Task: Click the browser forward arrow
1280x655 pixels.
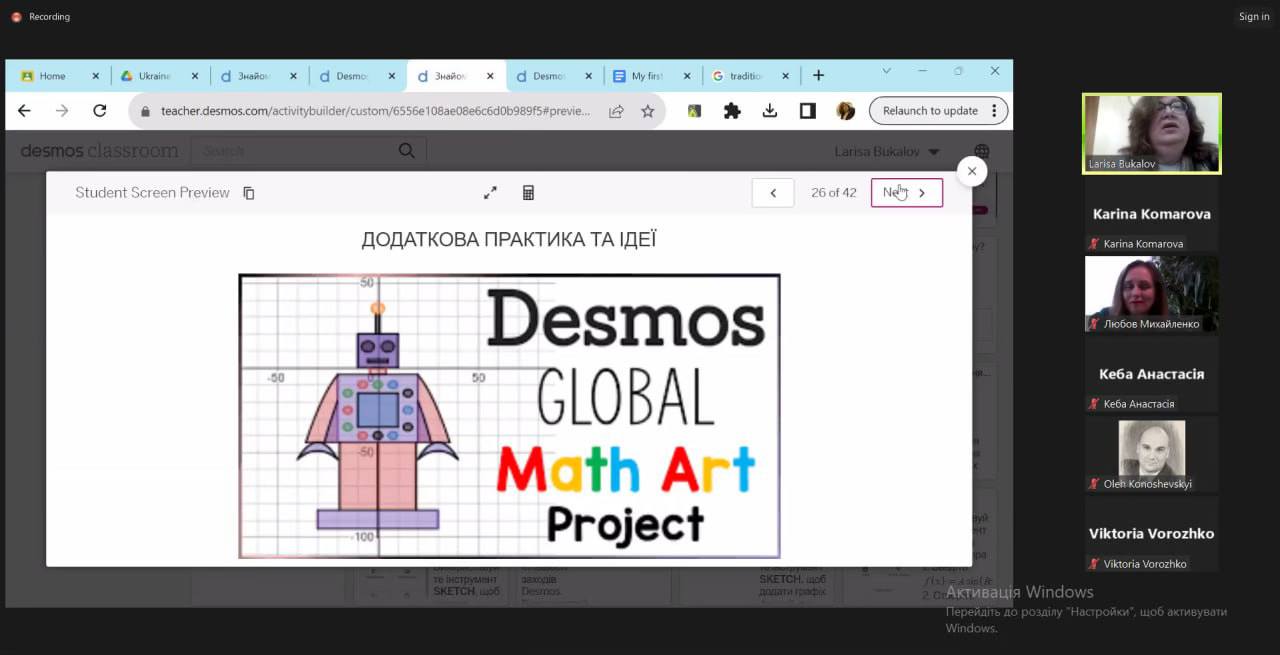Action: (x=62, y=111)
